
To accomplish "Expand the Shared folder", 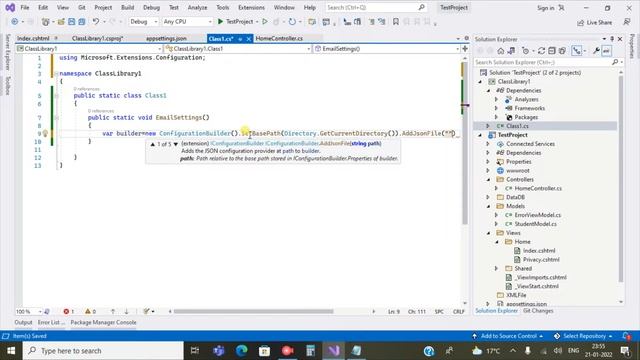I will tap(497, 269).
